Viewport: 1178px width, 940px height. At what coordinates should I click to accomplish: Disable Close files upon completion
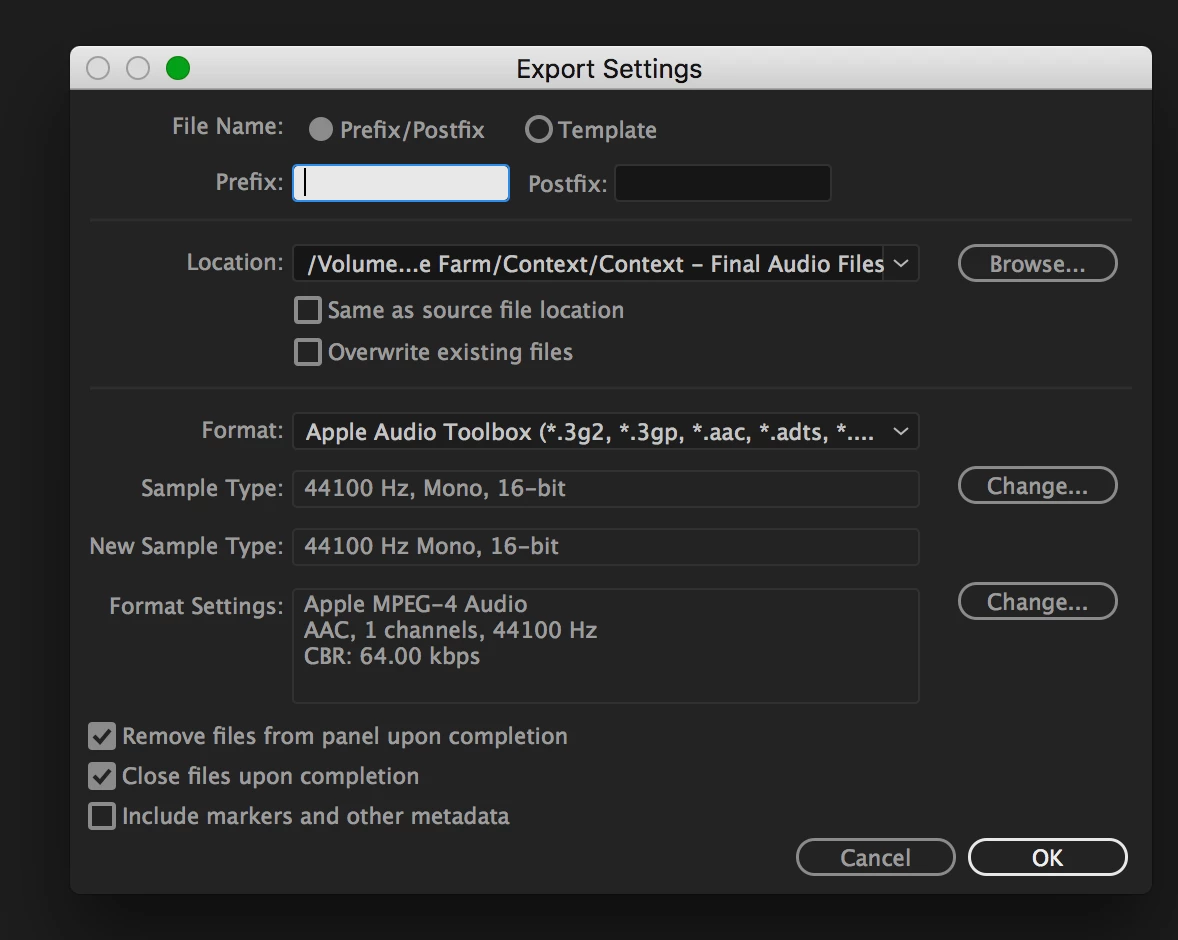(x=102, y=777)
